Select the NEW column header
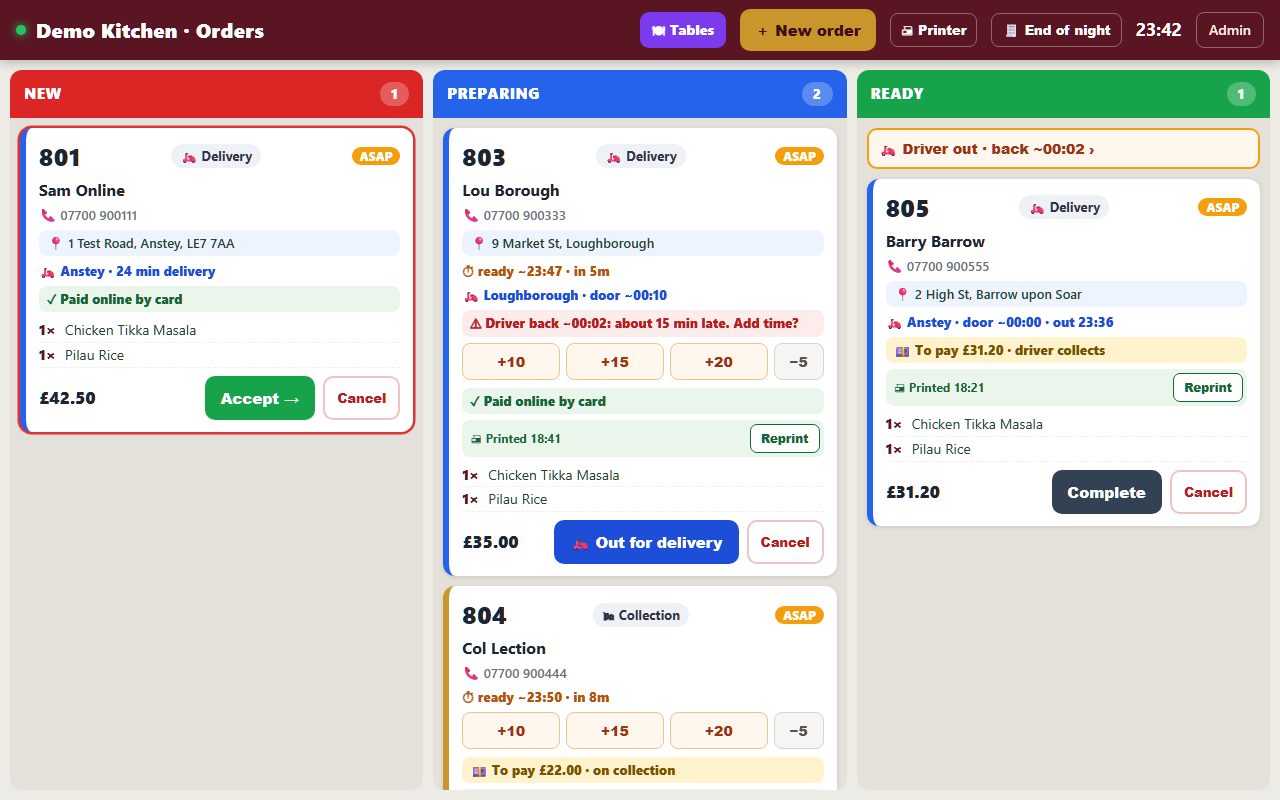 [x=216, y=94]
